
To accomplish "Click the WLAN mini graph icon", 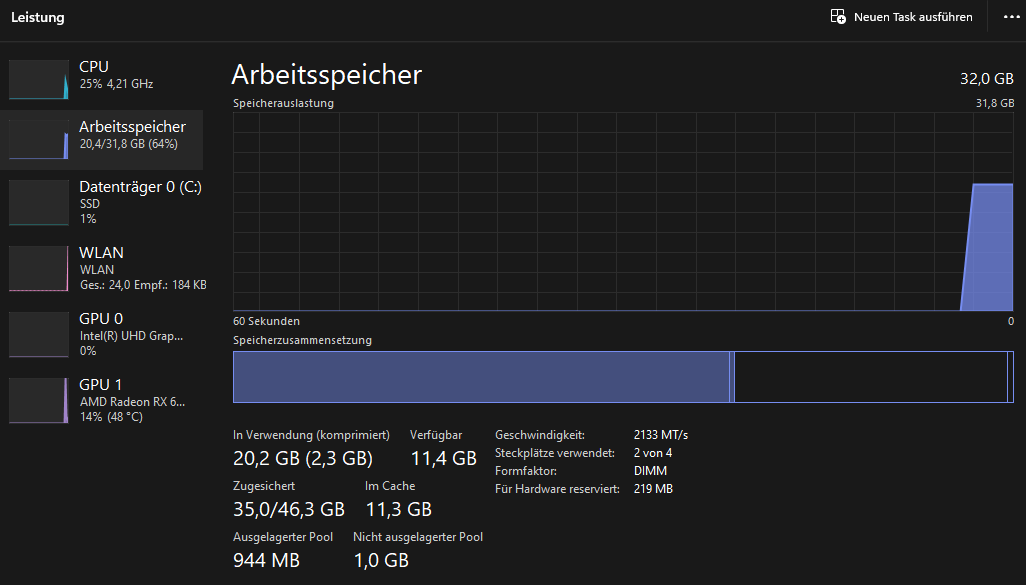I will 38,268.
